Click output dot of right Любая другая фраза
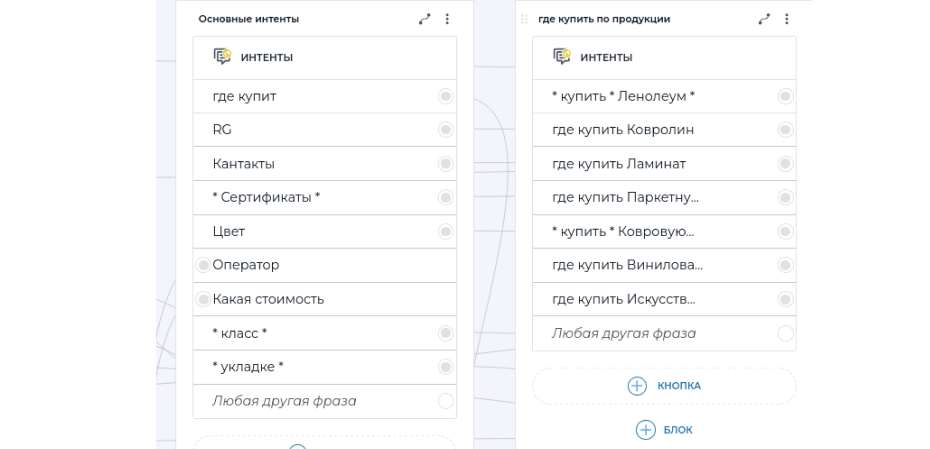 coord(785,333)
